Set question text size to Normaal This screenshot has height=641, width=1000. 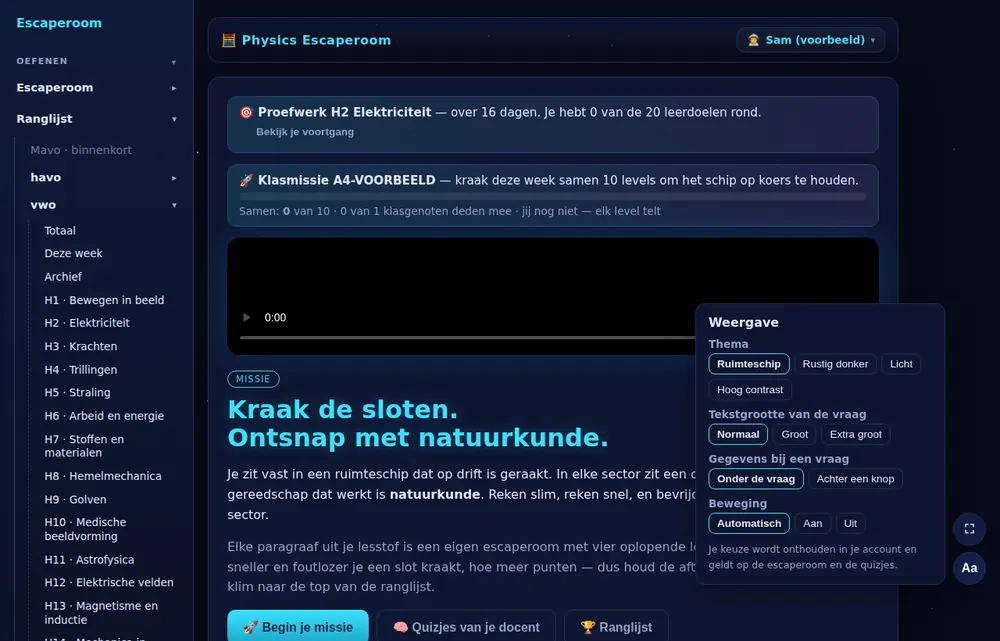tap(738, 434)
